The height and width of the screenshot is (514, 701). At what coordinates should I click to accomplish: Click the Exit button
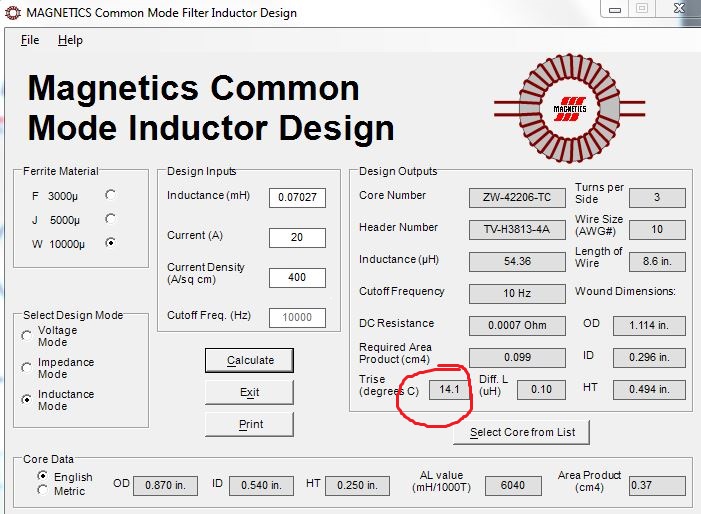tap(249, 392)
